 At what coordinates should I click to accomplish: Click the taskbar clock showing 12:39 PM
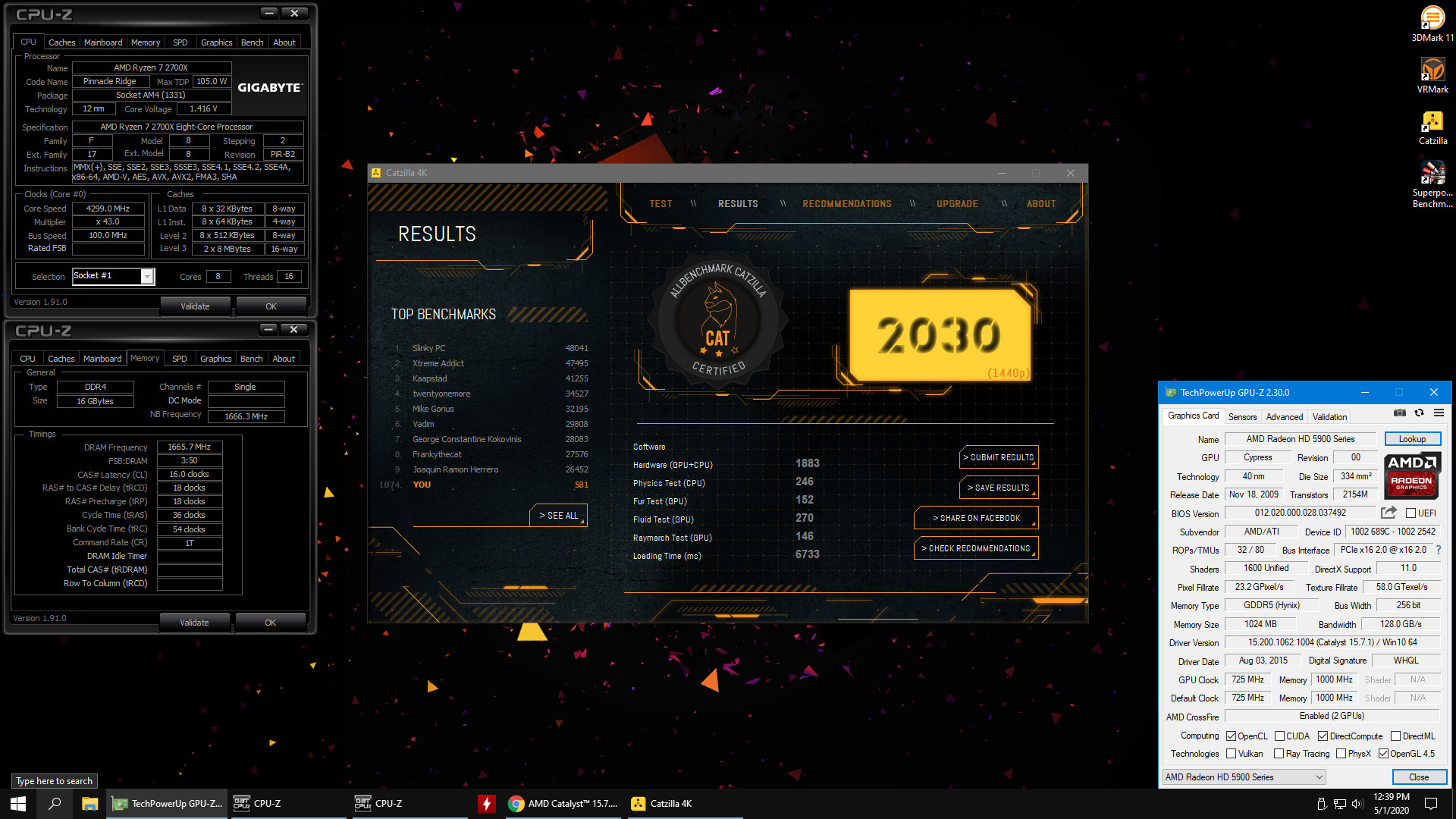[1392, 804]
